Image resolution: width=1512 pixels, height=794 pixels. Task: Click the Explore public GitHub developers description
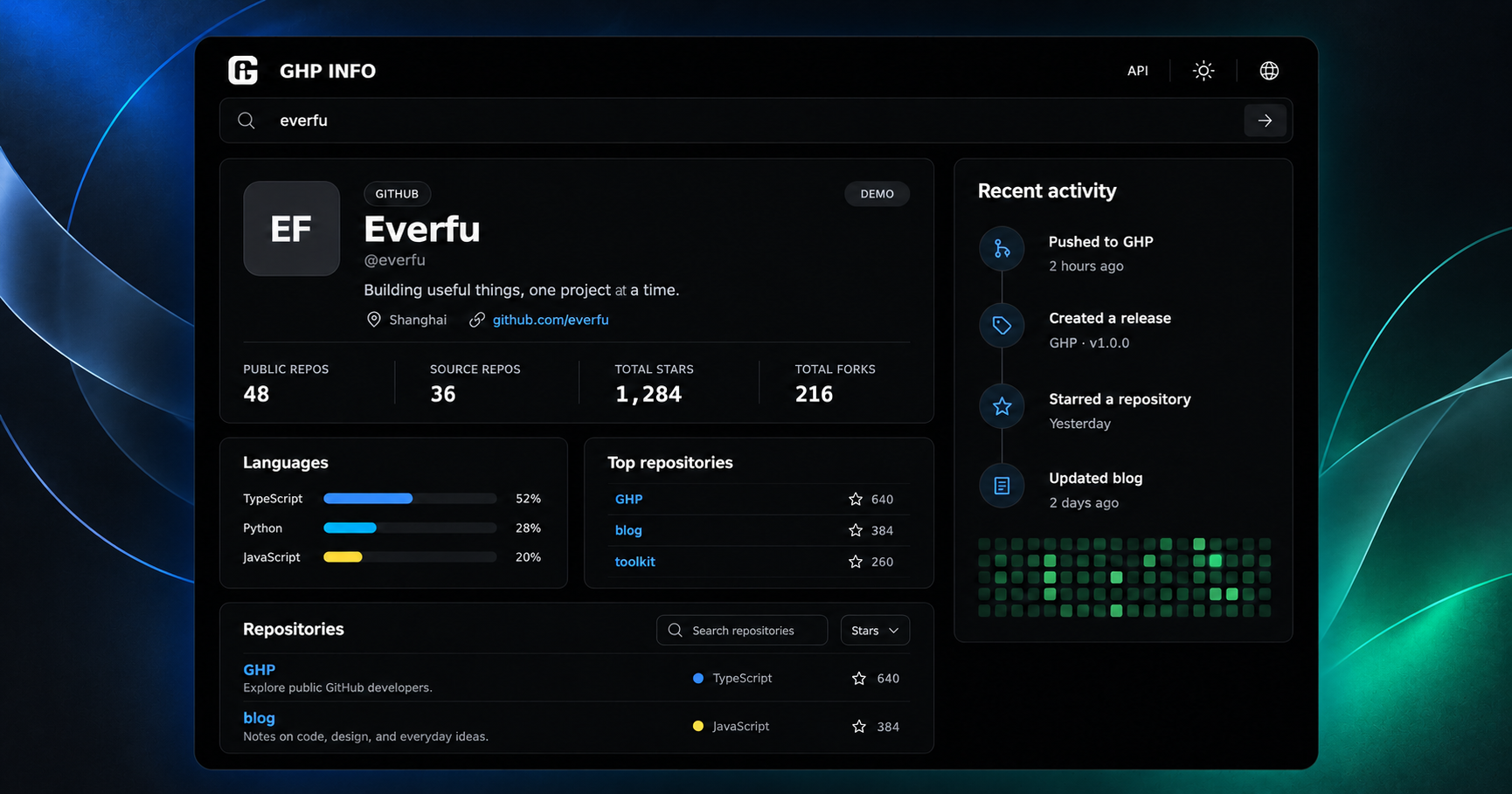click(x=337, y=687)
